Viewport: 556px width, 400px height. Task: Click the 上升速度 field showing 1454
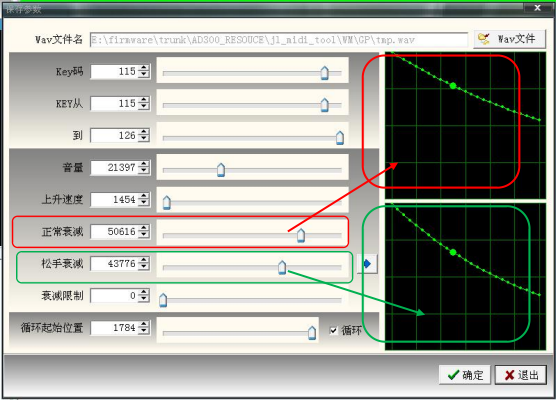pyautogui.click(x=114, y=200)
